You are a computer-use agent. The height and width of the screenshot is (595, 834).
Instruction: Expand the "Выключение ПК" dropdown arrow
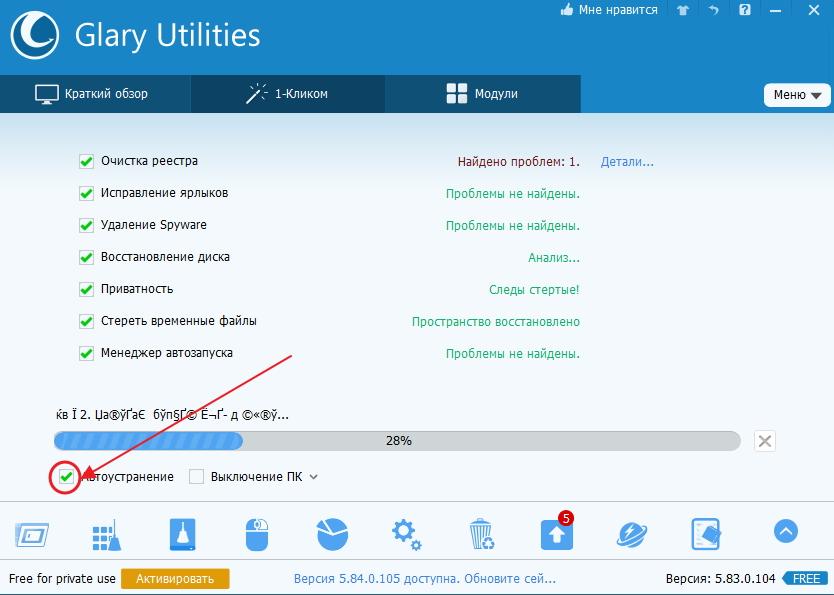314,477
